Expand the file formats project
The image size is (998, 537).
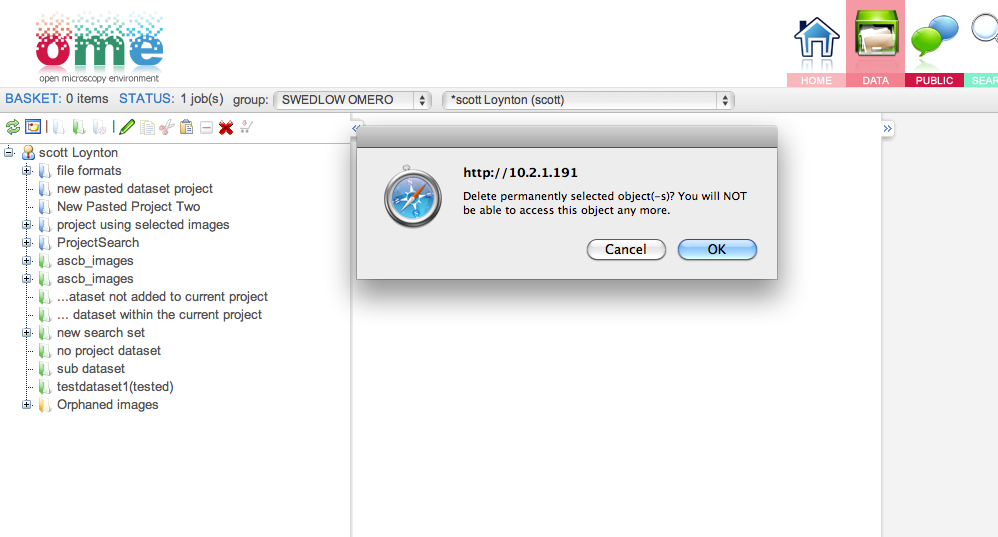(x=27, y=171)
